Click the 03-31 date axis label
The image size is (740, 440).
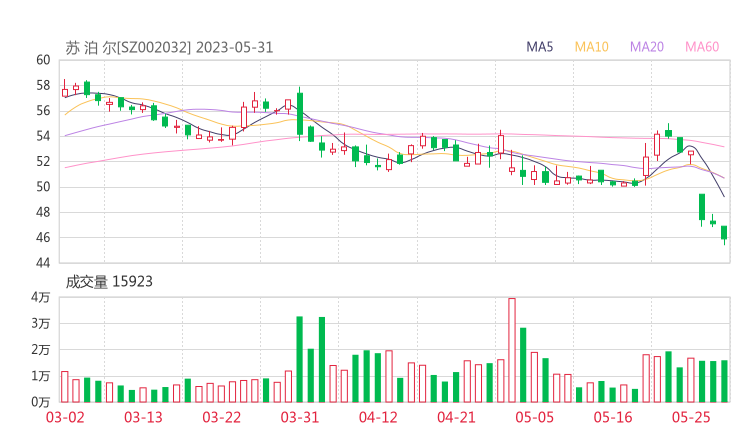[300, 417]
